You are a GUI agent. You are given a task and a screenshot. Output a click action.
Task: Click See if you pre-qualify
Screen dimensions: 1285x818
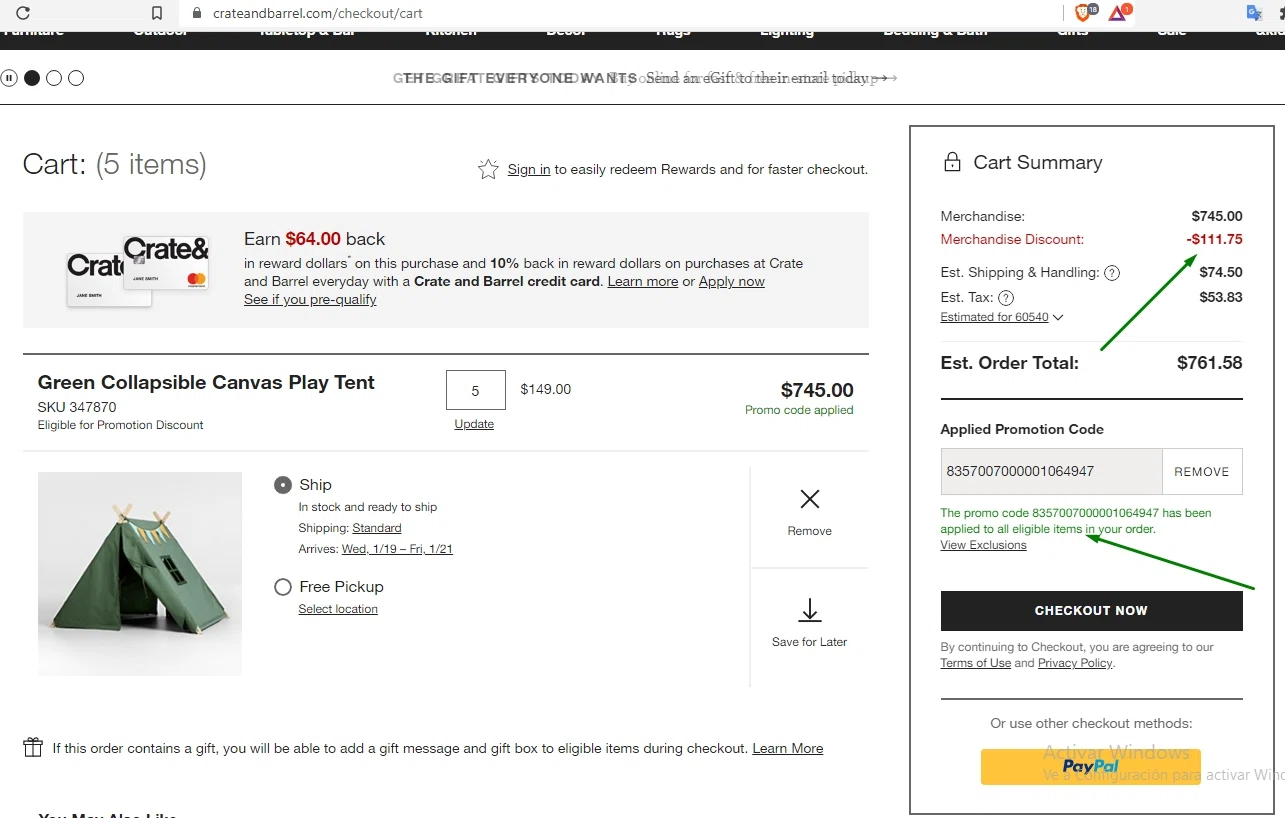tap(310, 300)
